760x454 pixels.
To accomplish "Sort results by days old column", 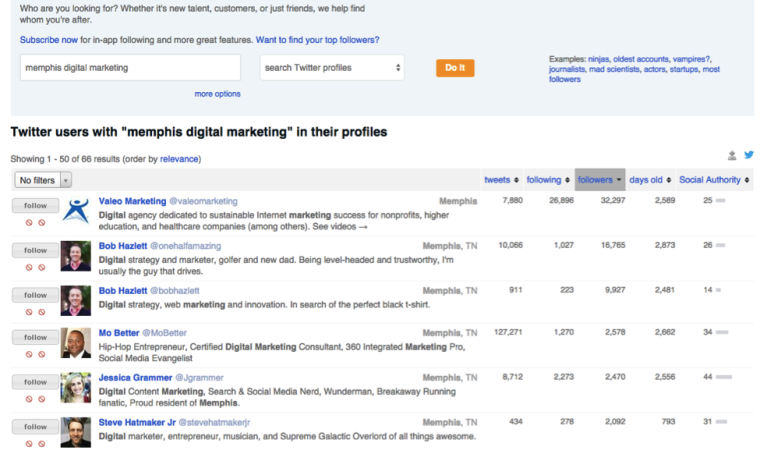I will 650,180.
